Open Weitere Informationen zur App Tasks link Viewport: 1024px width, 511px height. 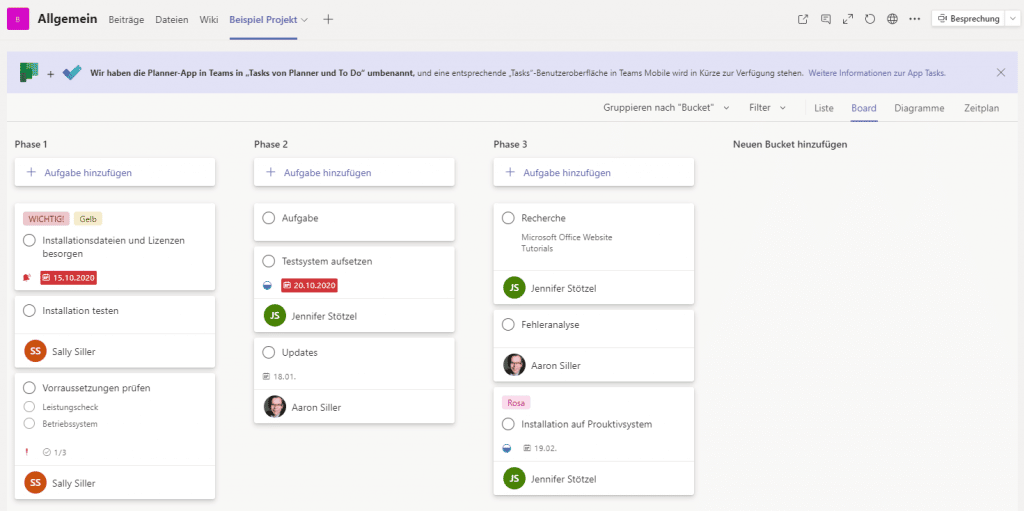pos(876,73)
